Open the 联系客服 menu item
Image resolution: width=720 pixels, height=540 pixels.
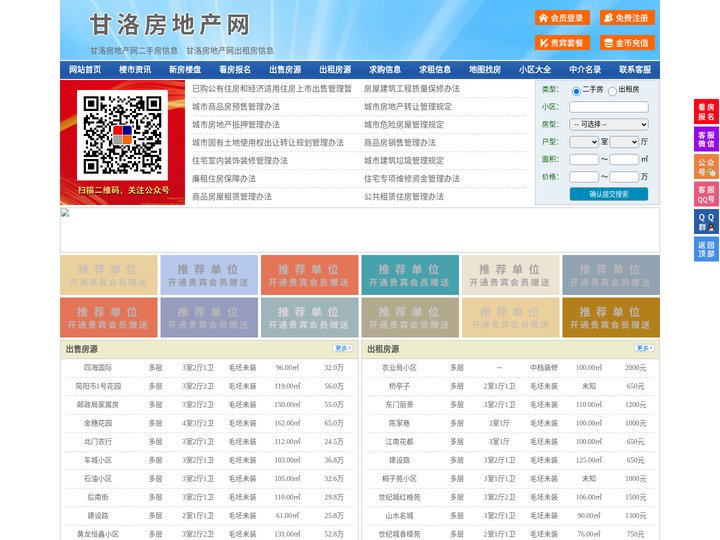click(x=635, y=70)
